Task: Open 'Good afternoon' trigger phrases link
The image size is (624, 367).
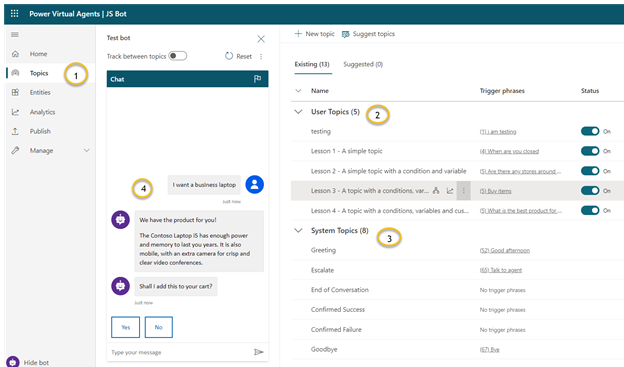Action: 505,250
